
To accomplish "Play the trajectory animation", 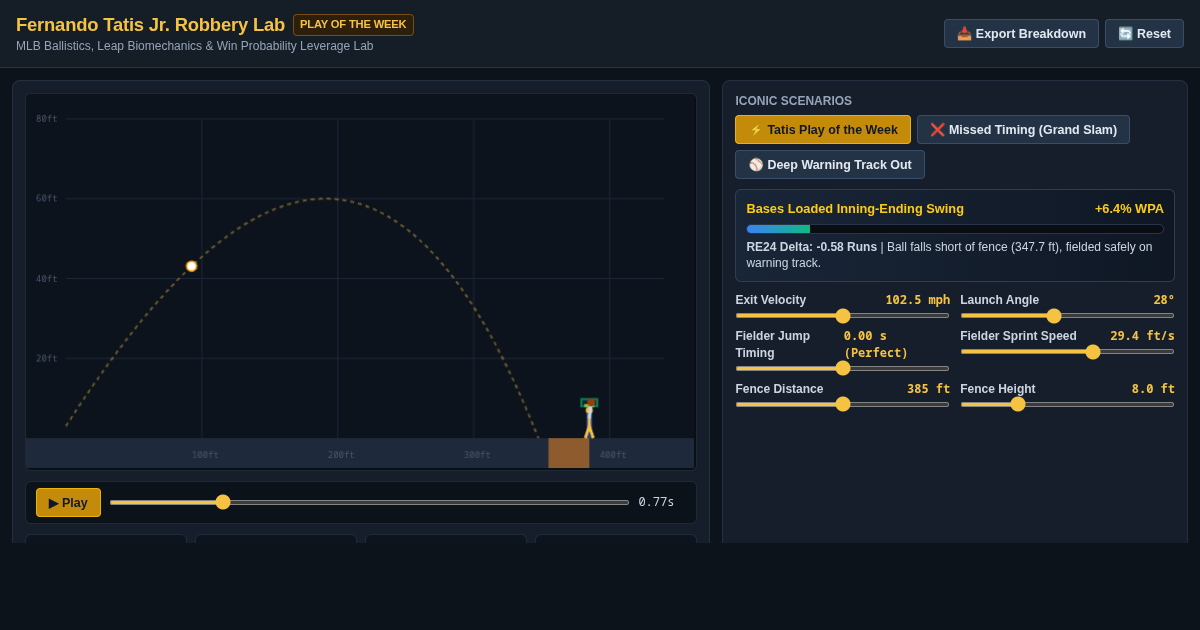I will (x=68, y=502).
